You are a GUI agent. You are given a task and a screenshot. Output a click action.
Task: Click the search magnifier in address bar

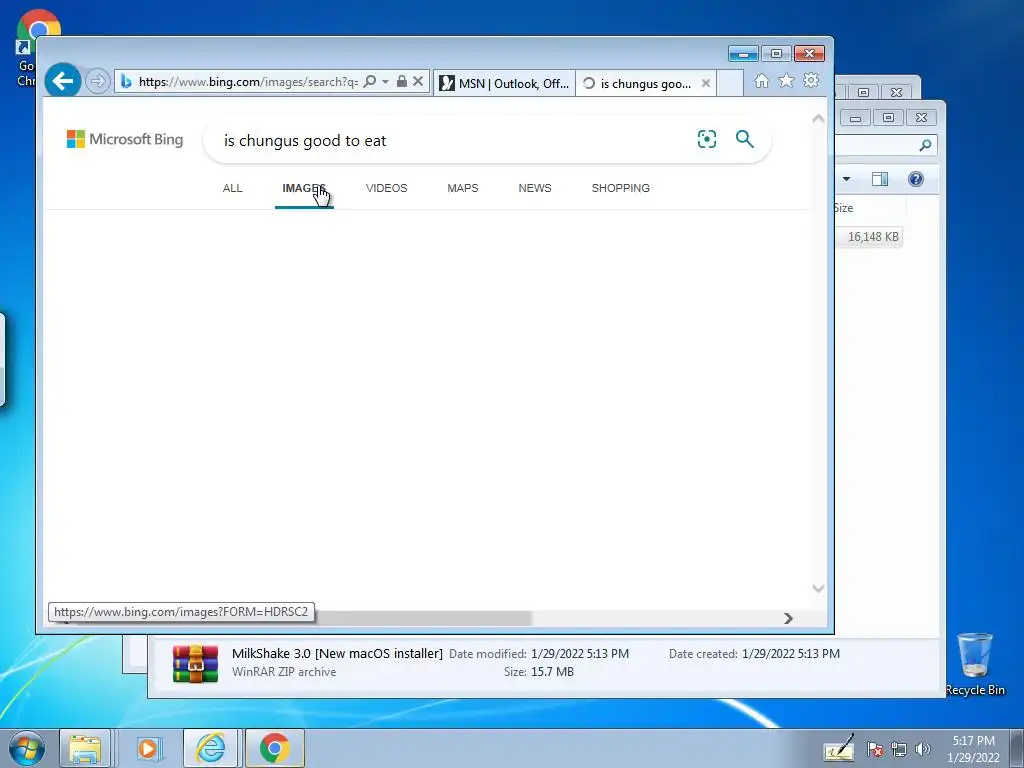(x=370, y=82)
